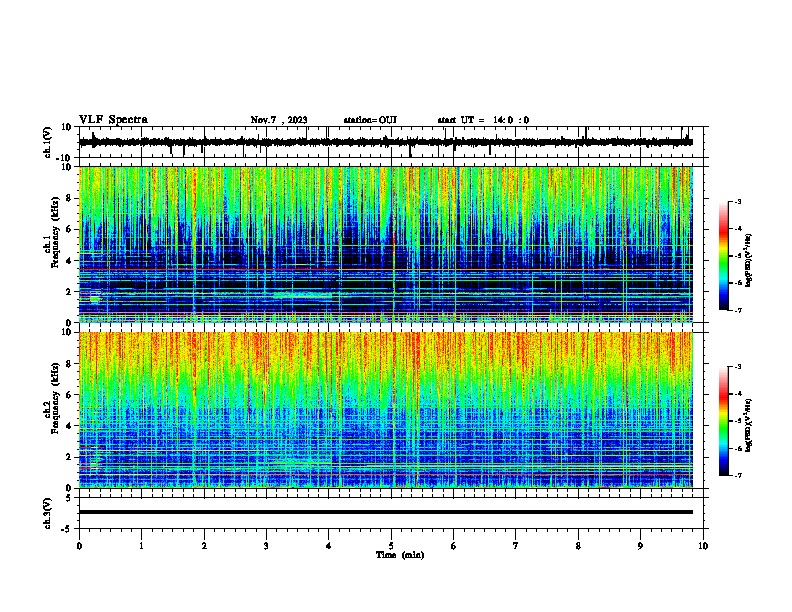Screen dimensions: 792x612
Task: Click time axis tick label "4"
Action: (x=329, y=546)
